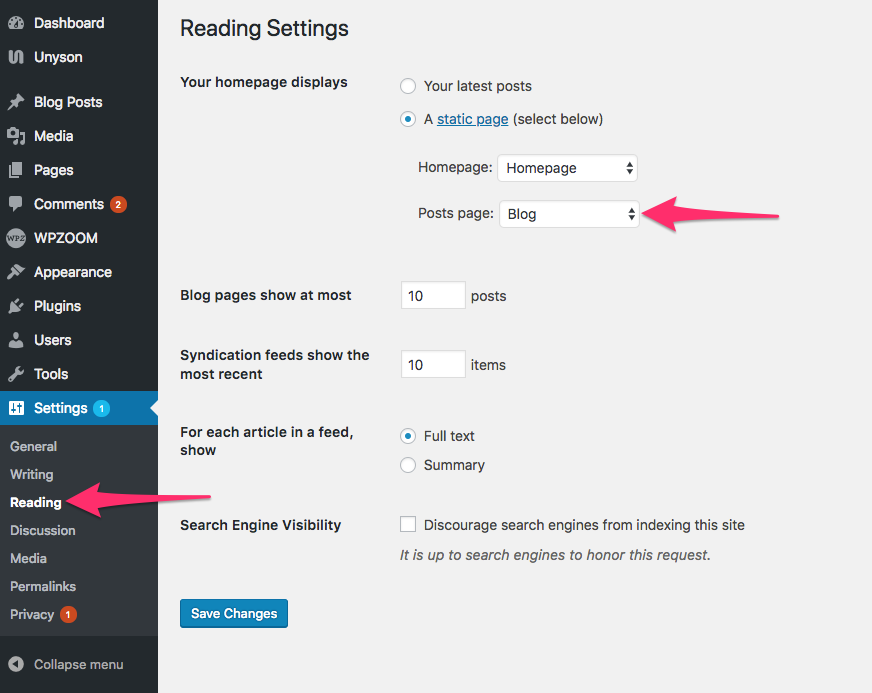Collapse the admin sidebar menu

pyautogui.click(x=66, y=664)
